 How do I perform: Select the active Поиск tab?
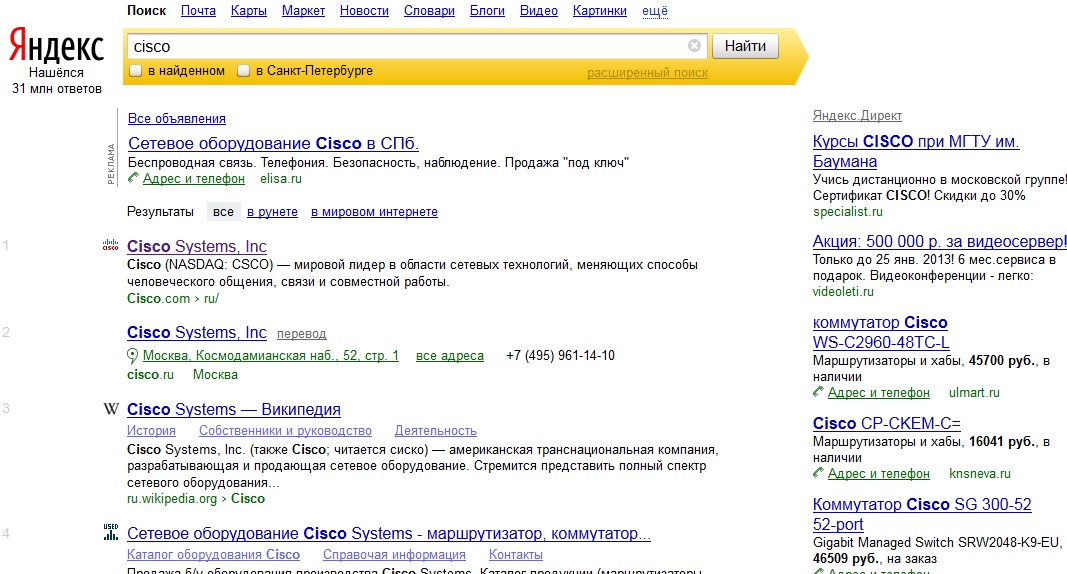click(146, 11)
